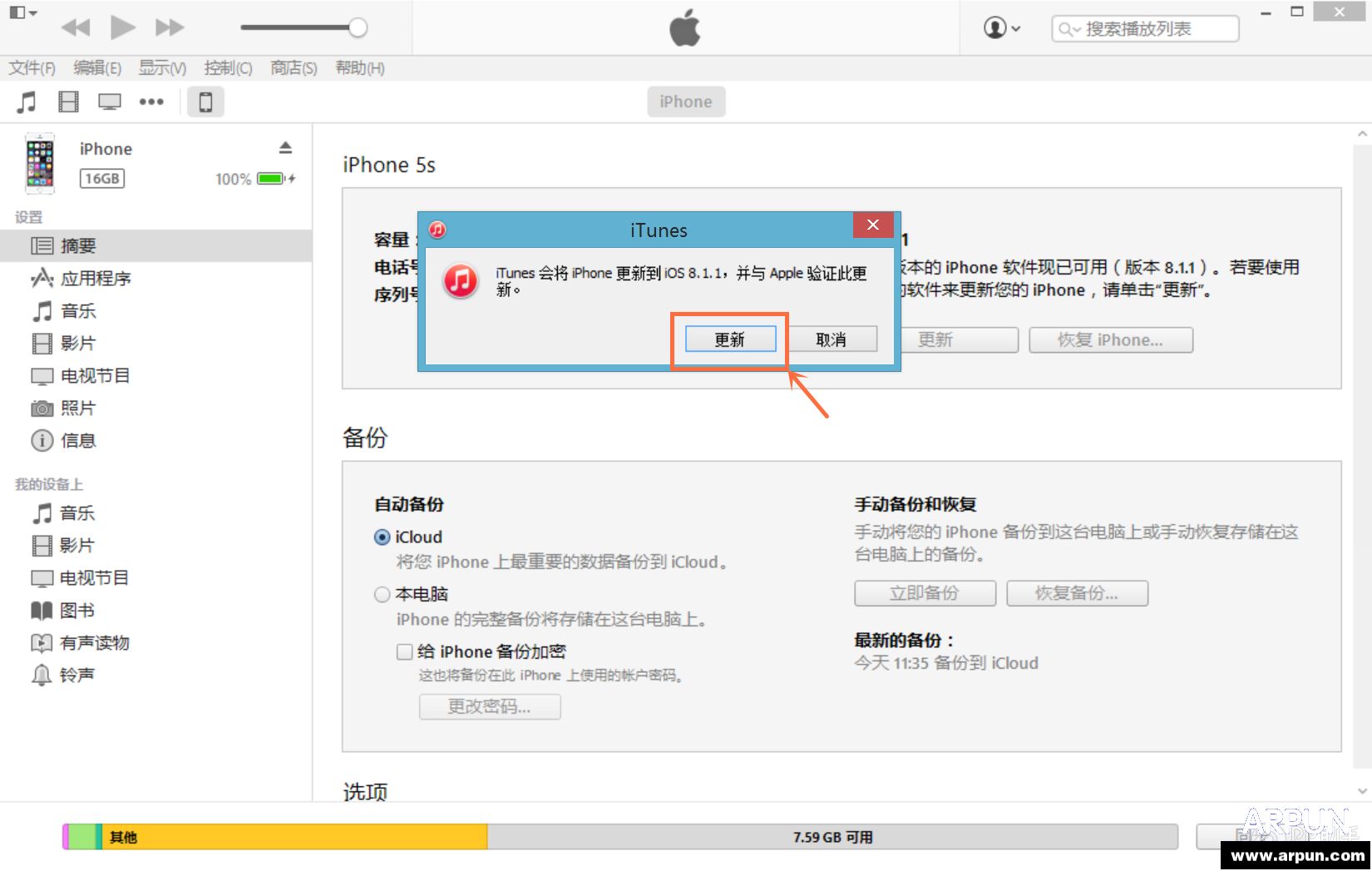This screenshot has height=871, width=1372.
Task: Adjust the volume slider
Action: [358, 27]
